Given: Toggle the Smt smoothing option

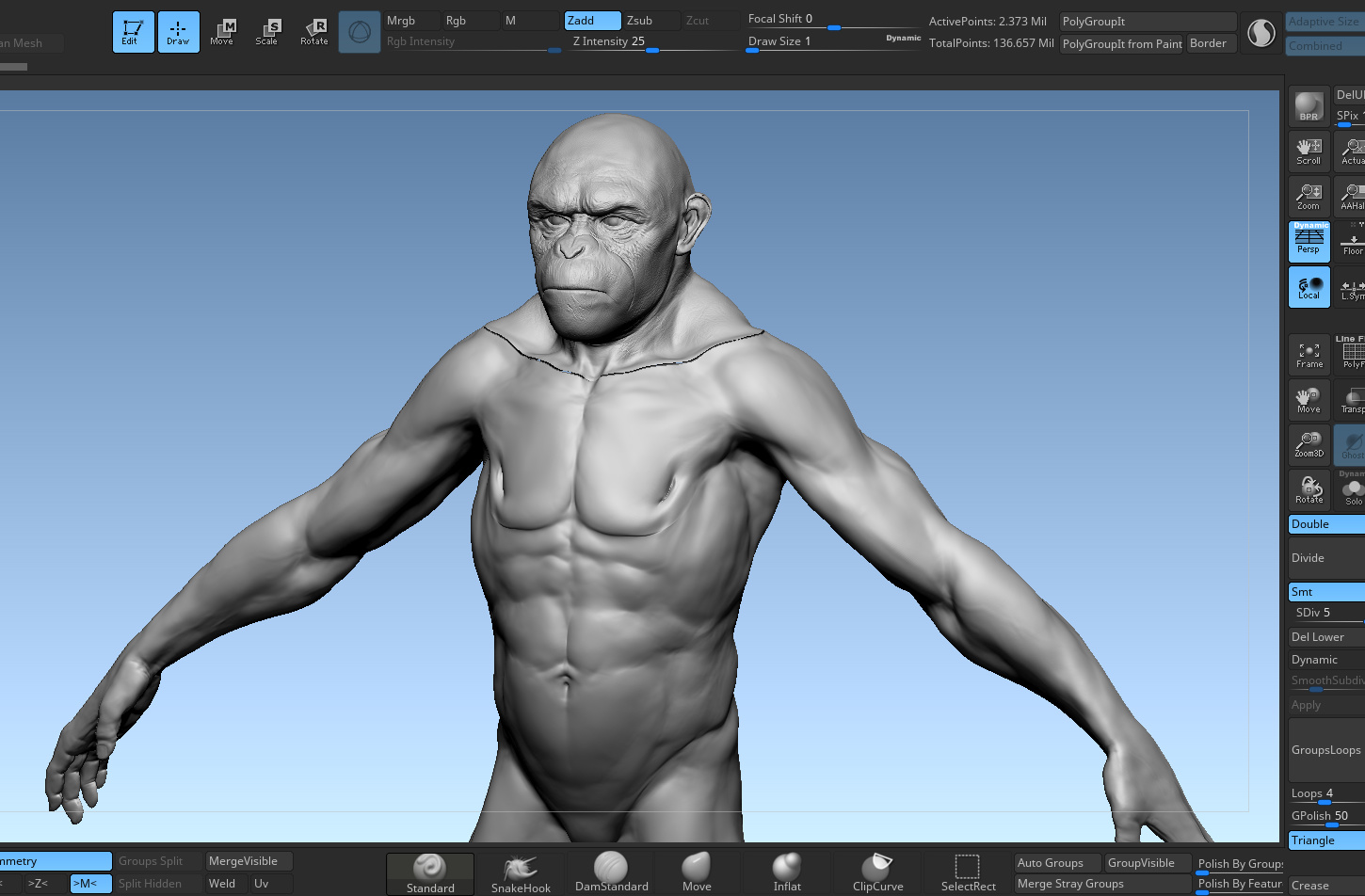Looking at the screenshot, I should 1326,592.
